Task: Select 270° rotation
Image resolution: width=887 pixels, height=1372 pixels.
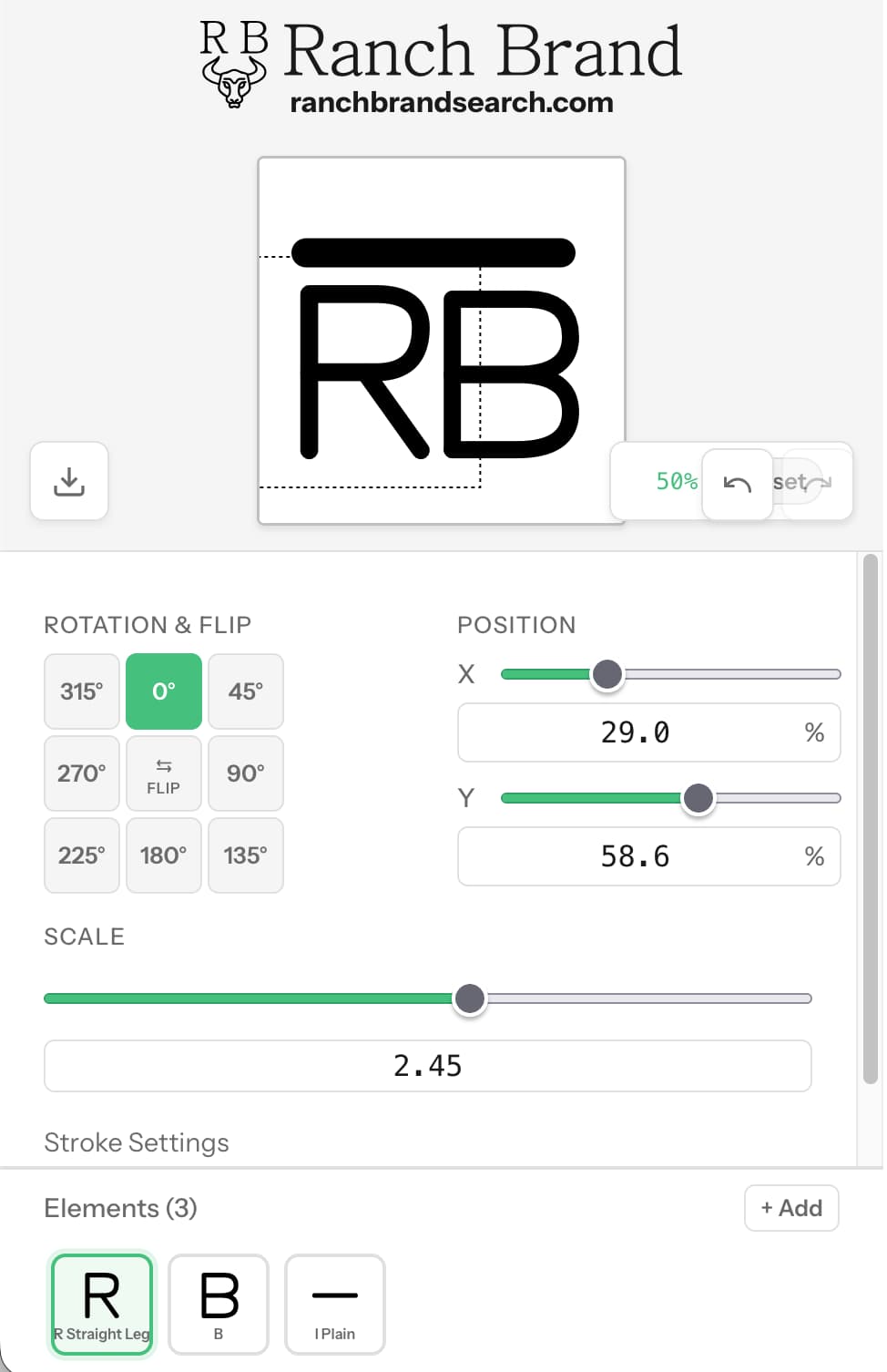Action: tap(81, 773)
